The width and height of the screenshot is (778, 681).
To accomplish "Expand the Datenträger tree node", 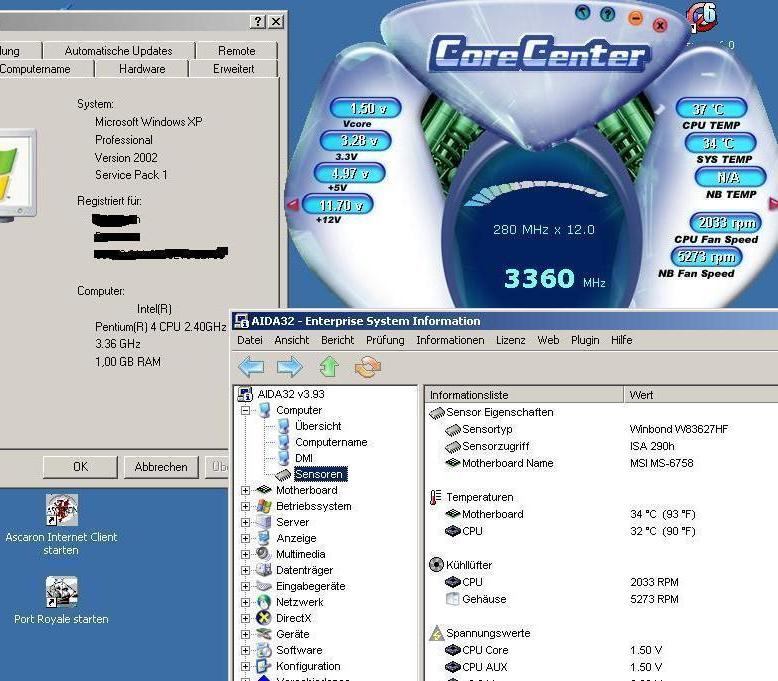I will [245, 570].
